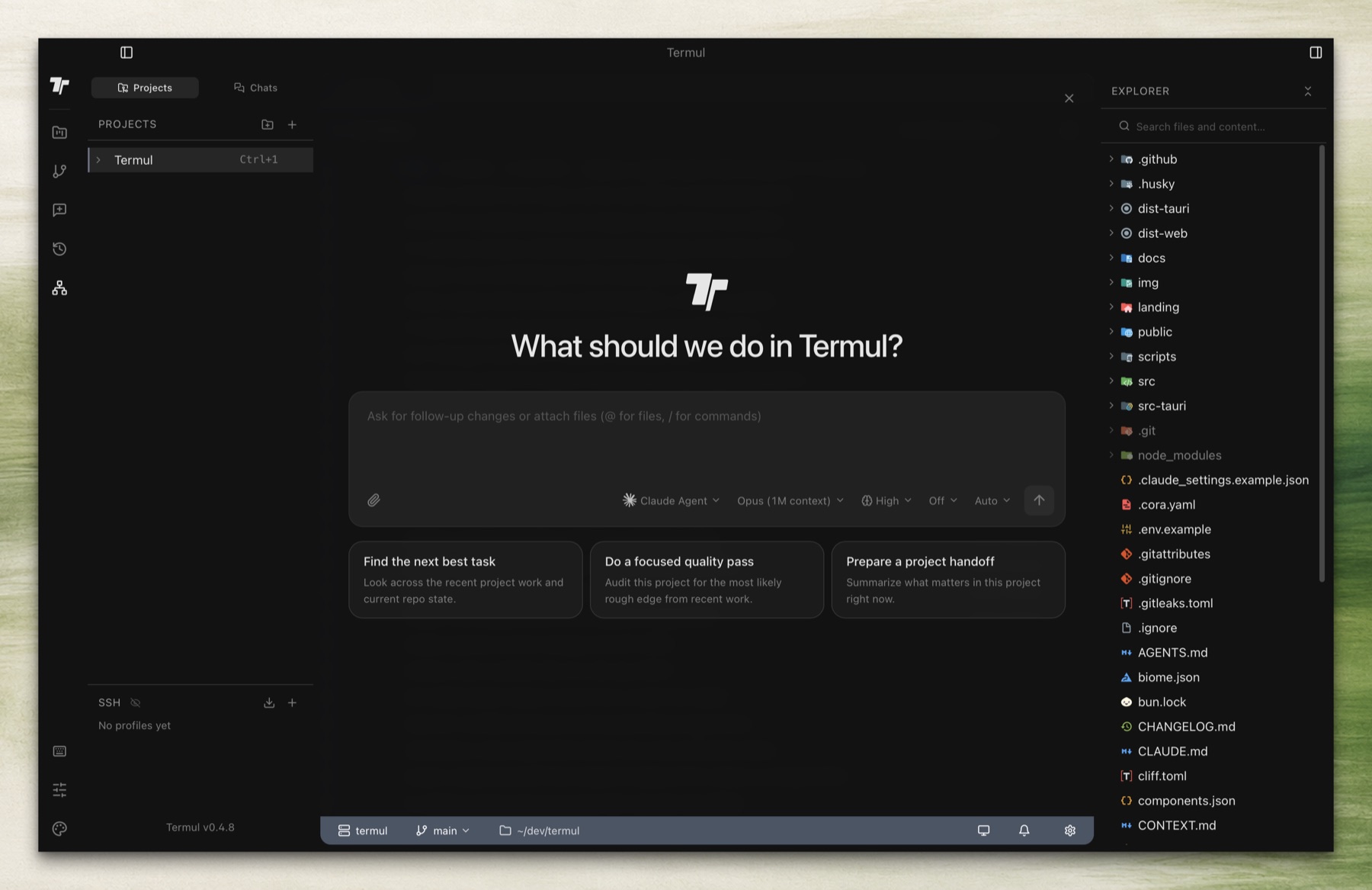This screenshot has width=1372, height=890.
Task: Add a new SSH profile with the plus icon
Action: [x=292, y=702]
